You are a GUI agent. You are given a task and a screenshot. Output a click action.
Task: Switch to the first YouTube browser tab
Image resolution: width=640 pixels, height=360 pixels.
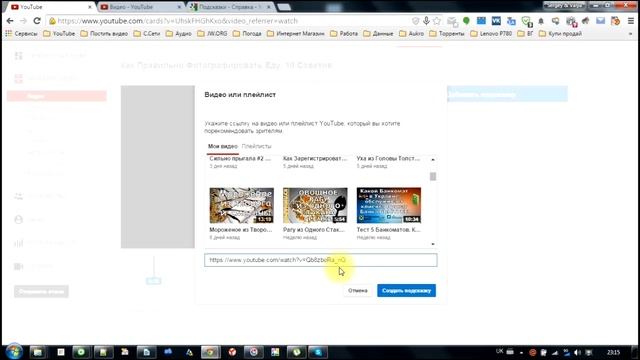click(x=50, y=7)
